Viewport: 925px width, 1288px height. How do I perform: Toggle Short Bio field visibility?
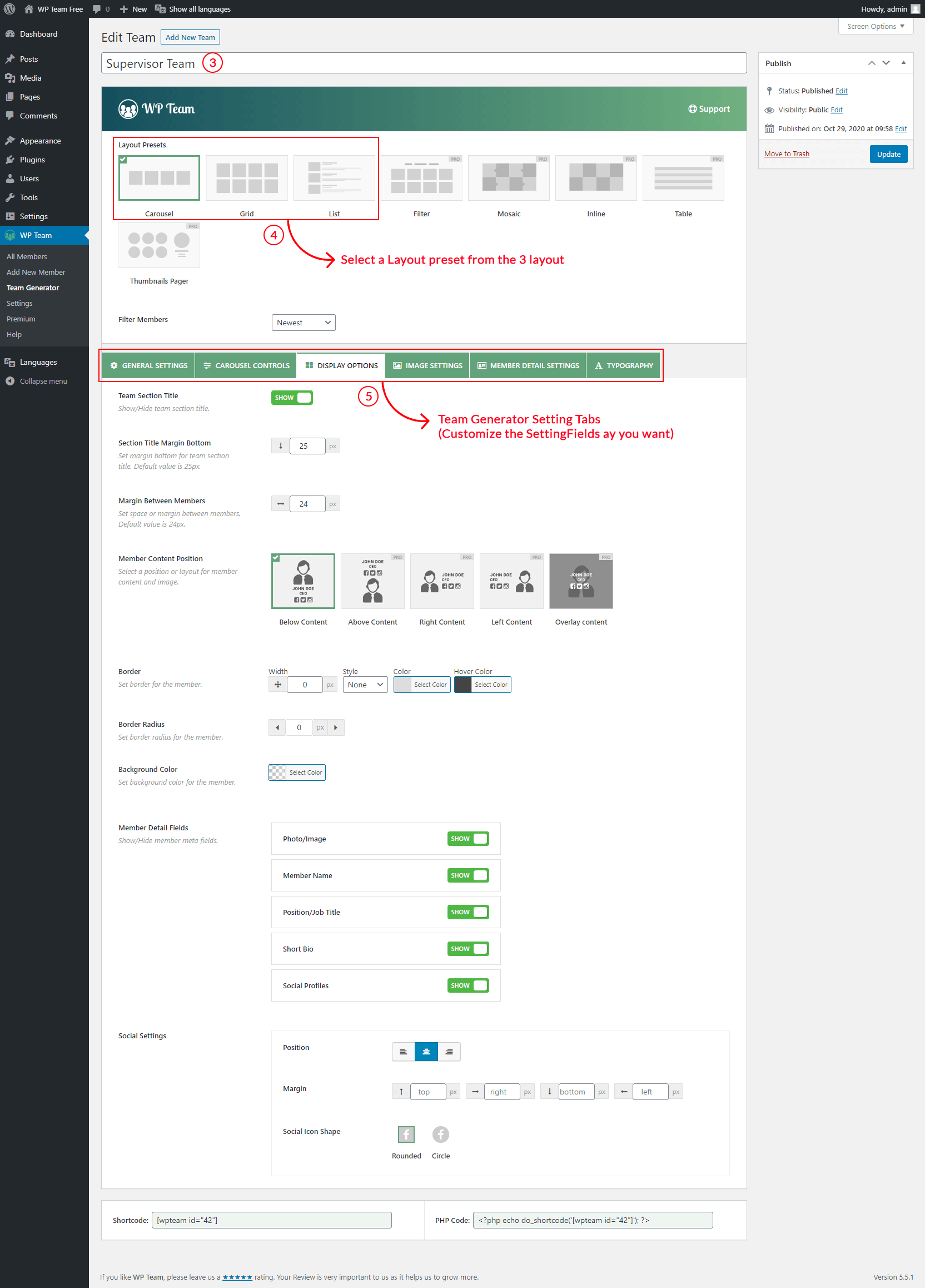click(468, 948)
